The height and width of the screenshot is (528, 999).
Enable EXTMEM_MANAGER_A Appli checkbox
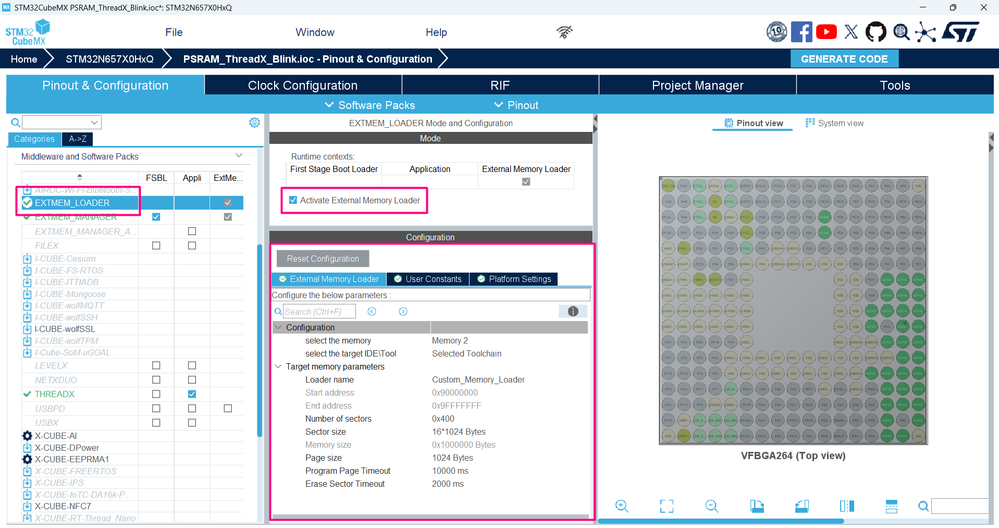click(x=192, y=231)
